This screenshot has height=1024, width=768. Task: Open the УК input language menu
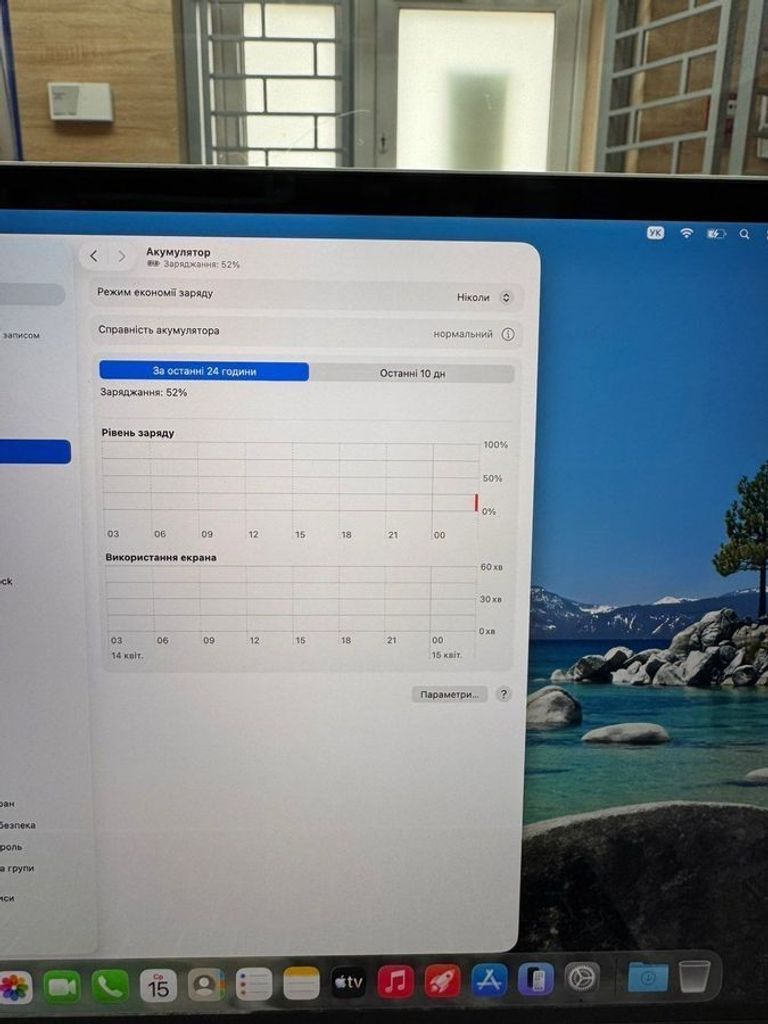coord(655,232)
